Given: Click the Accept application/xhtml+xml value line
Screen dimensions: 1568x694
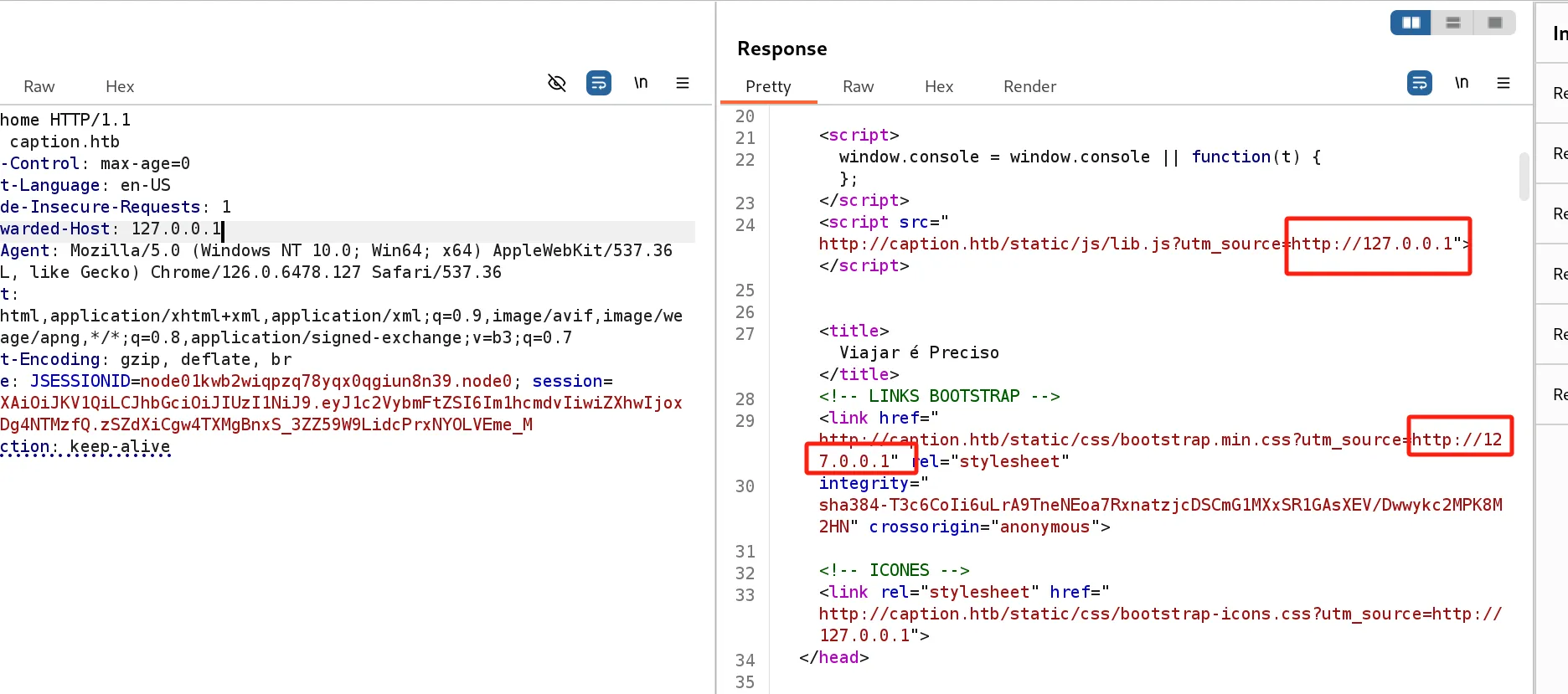Looking at the screenshot, I should click(x=342, y=316).
